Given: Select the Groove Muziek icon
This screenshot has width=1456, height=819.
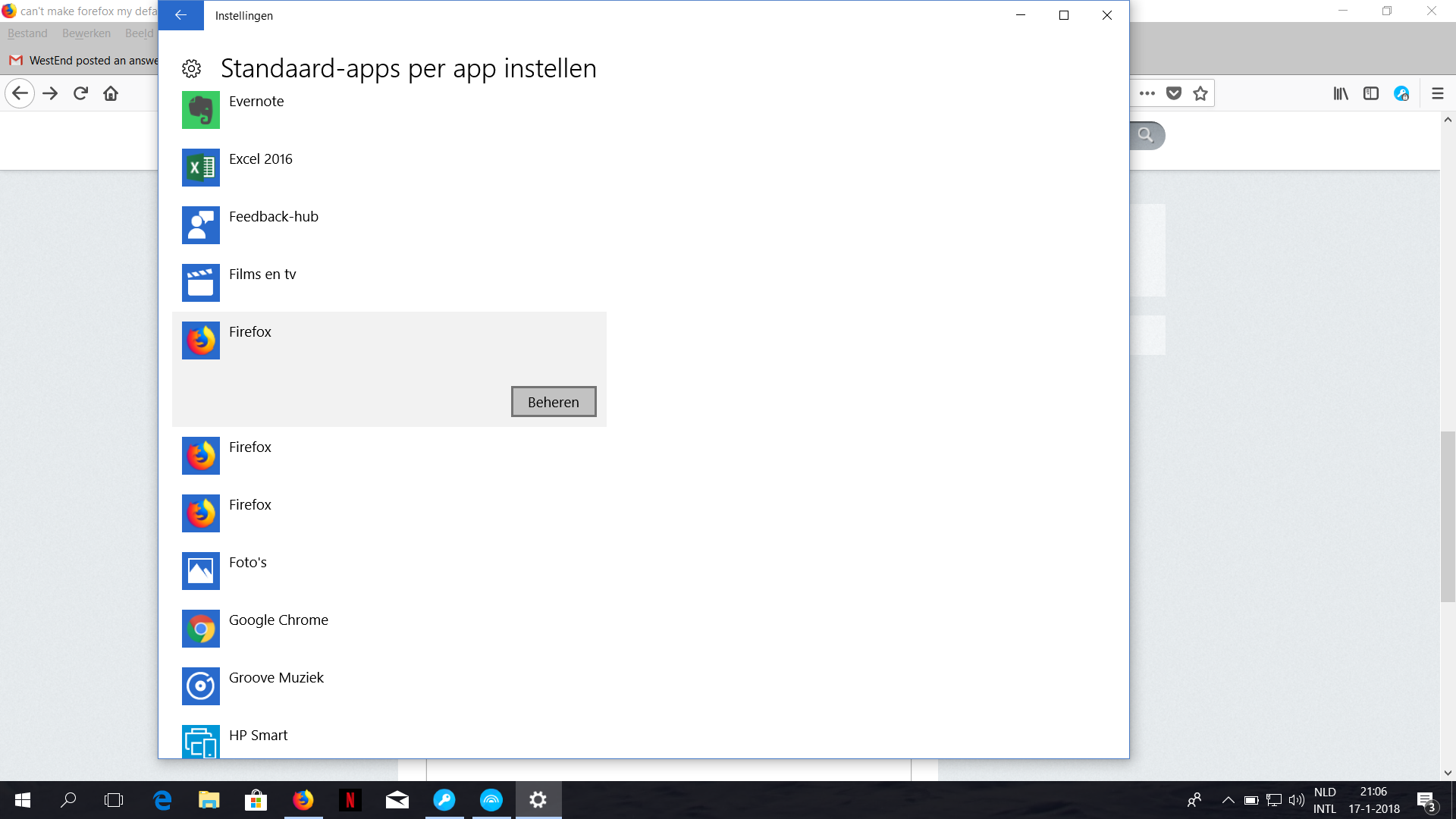Looking at the screenshot, I should (x=200, y=686).
